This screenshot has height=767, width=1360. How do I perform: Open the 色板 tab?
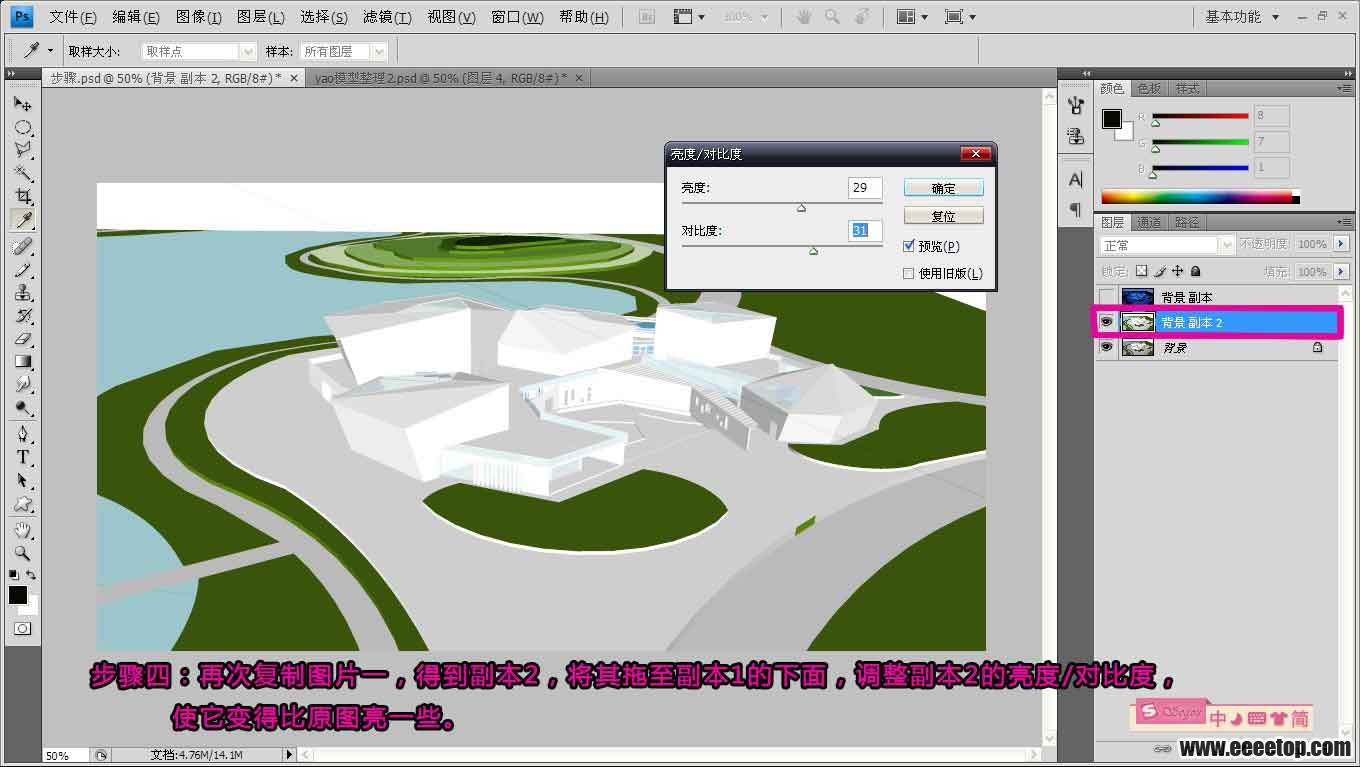point(1149,88)
